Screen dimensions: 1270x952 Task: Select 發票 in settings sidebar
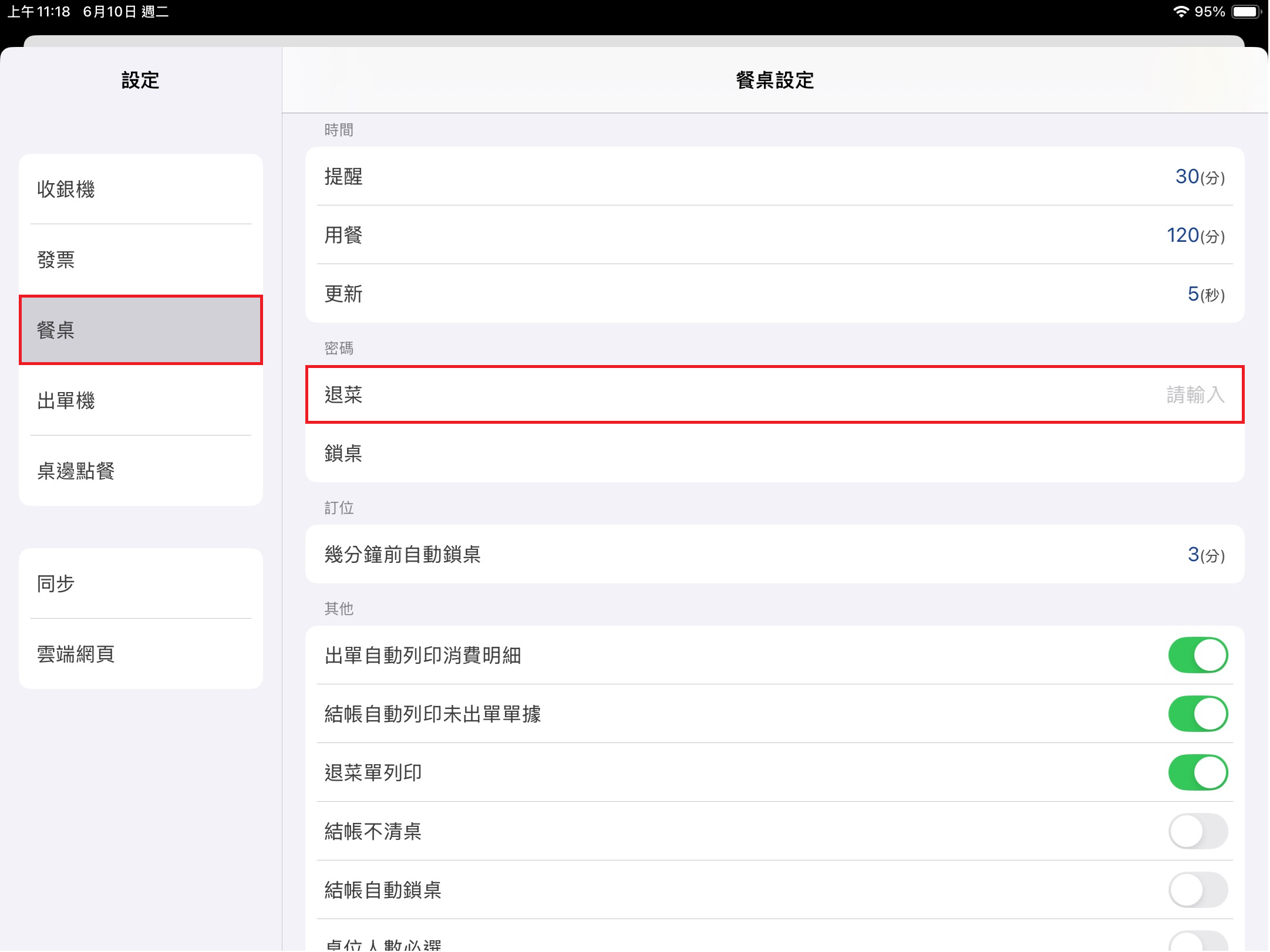(x=140, y=259)
